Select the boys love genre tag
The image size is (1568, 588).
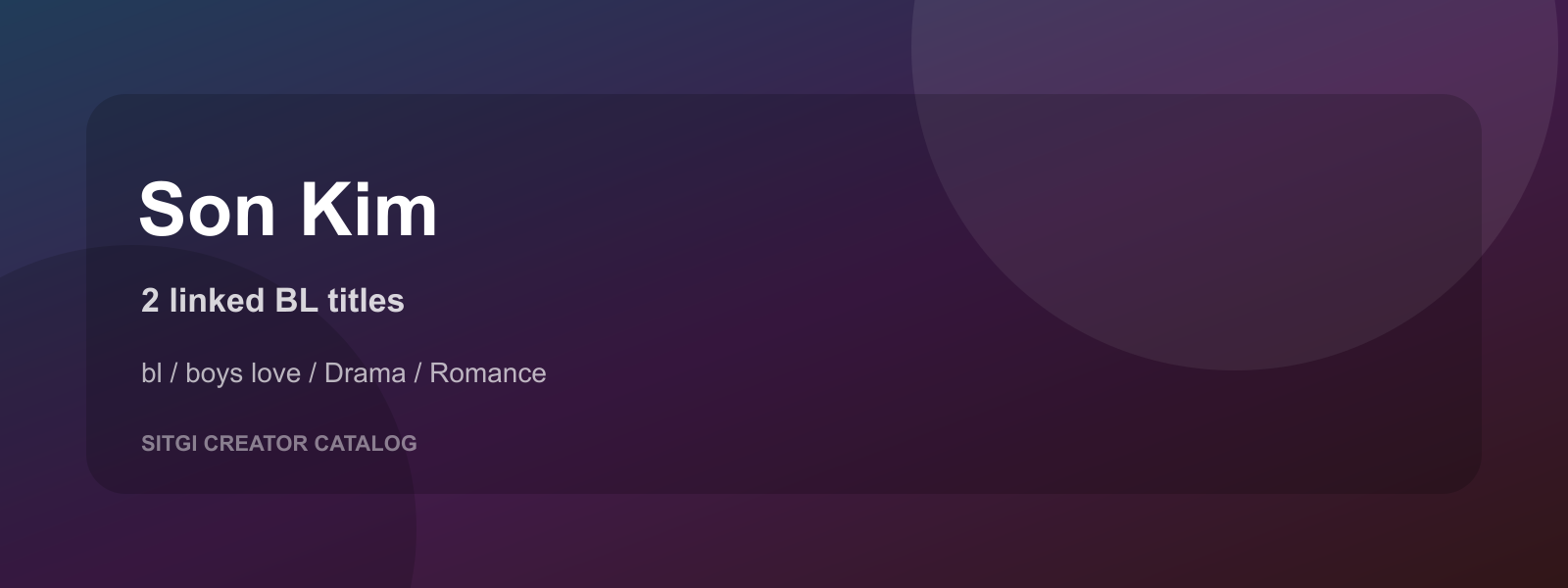click(243, 373)
